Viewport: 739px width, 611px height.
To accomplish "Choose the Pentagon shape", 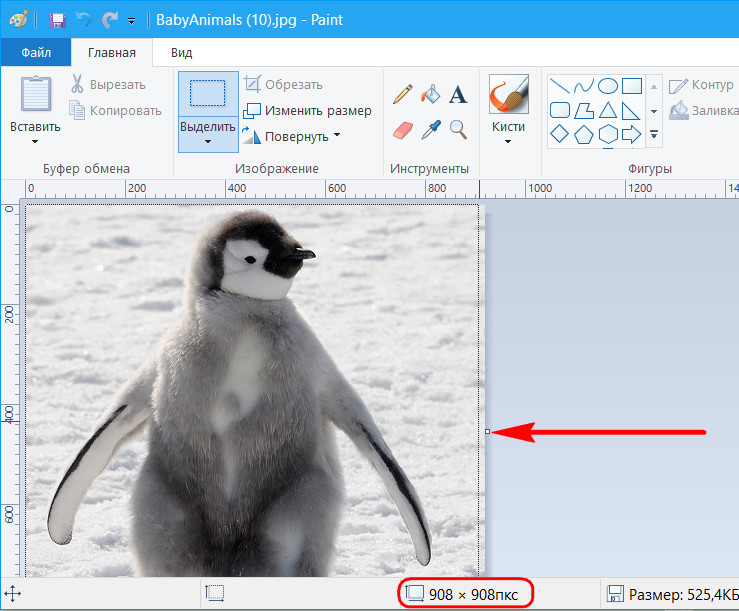I will pyautogui.click(x=583, y=134).
